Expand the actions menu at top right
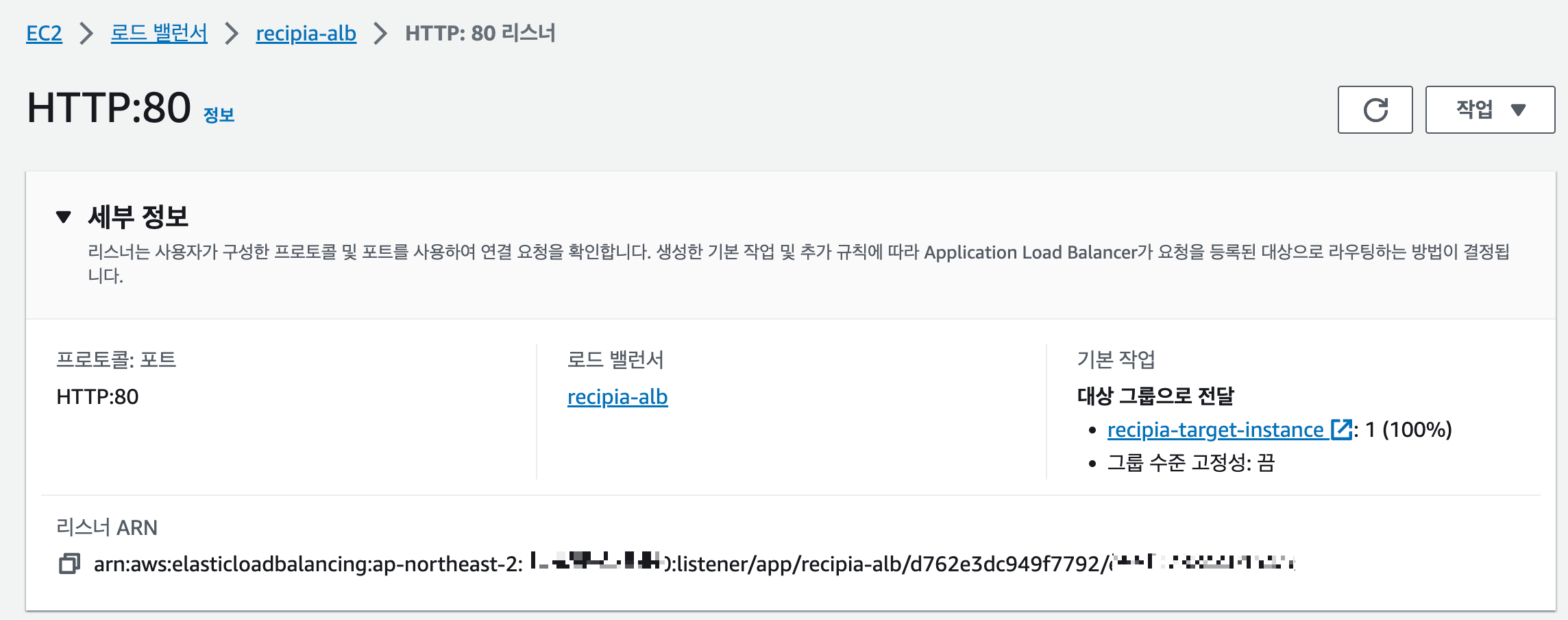The image size is (1568, 620). point(1489,109)
